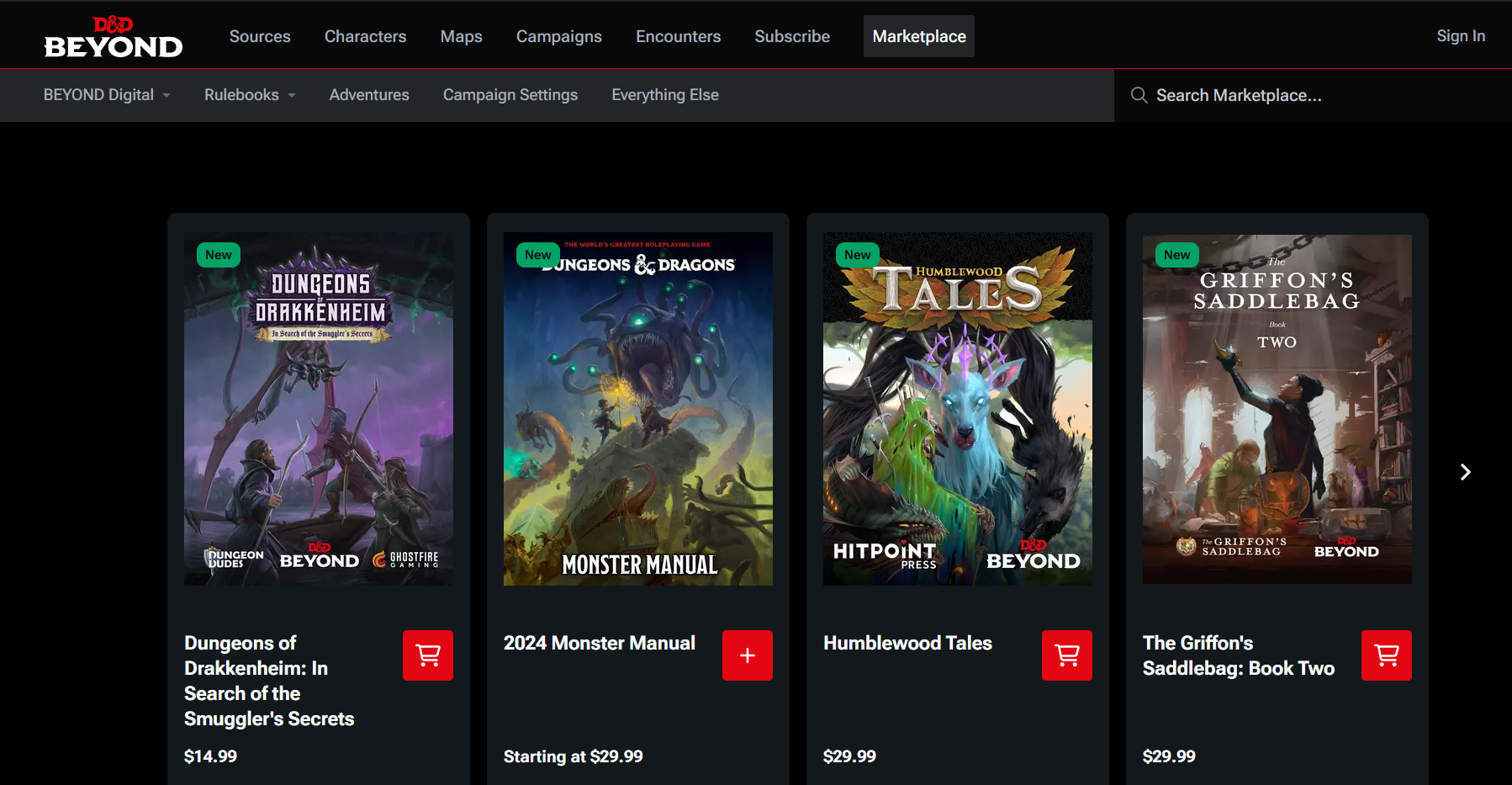Browse the Adventures category
Image resolution: width=1512 pixels, height=785 pixels.
point(369,95)
